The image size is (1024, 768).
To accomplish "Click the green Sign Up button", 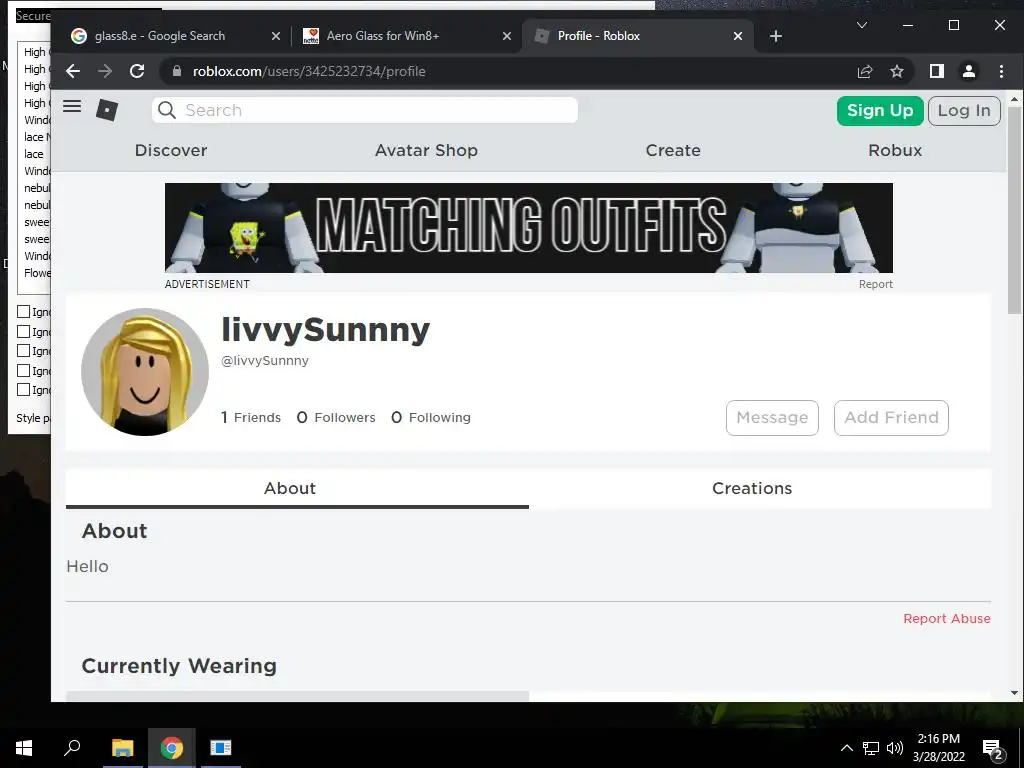I will pyautogui.click(x=880, y=110).
